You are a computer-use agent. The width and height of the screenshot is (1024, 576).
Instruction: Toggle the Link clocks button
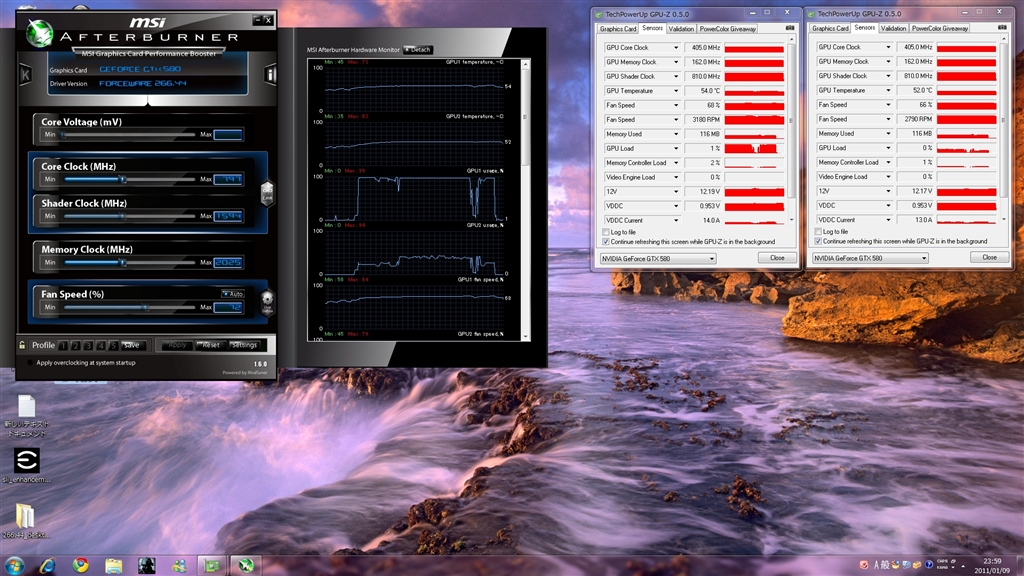pos(267,193)
